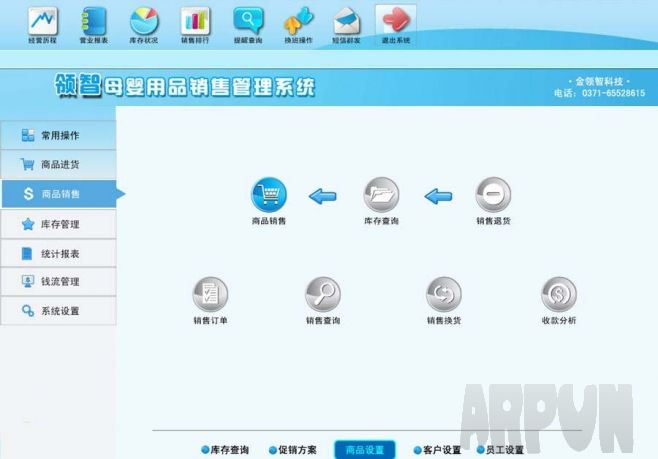Select 商品进货 in the sidebar
This screenshot has height=459, width=658.
[58, 164]
